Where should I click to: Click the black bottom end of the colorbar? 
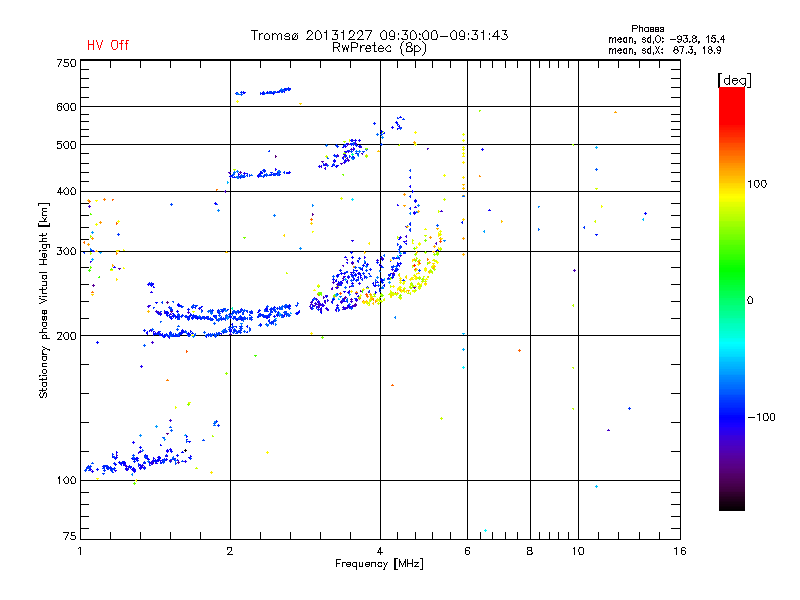[x=732, y=503]
